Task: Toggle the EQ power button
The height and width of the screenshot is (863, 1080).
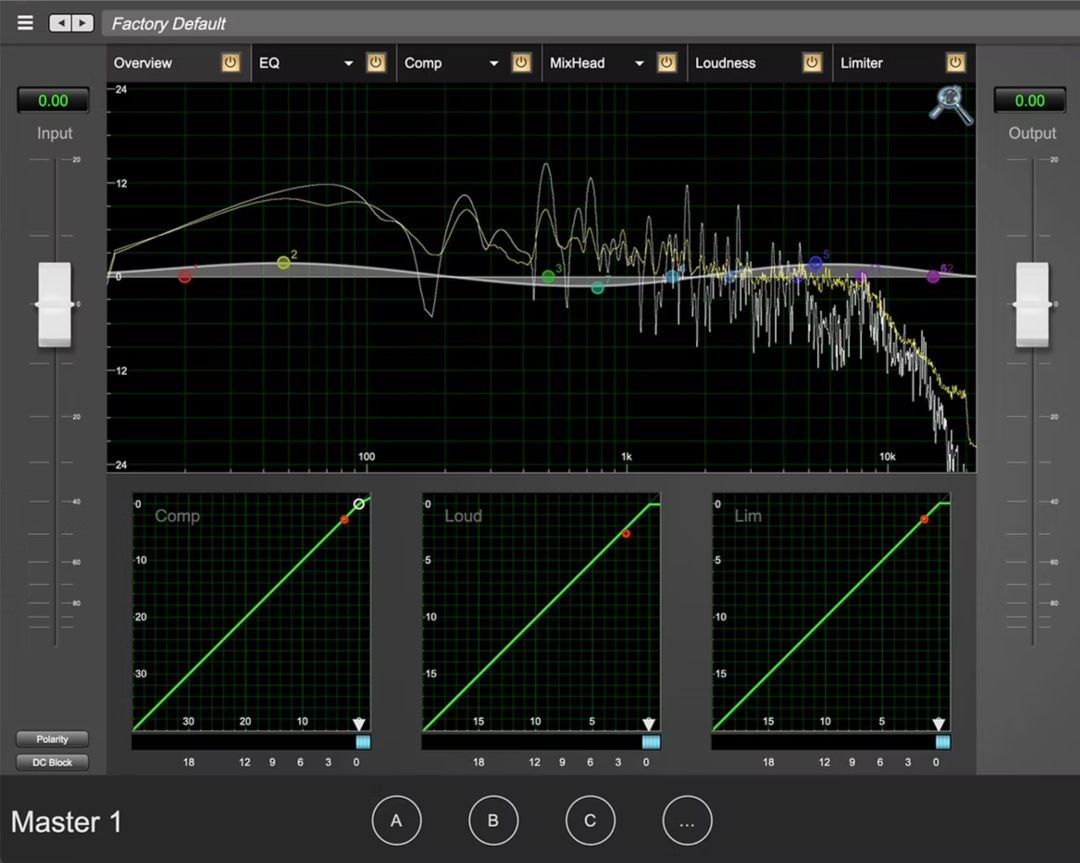Action: [375, 63]
